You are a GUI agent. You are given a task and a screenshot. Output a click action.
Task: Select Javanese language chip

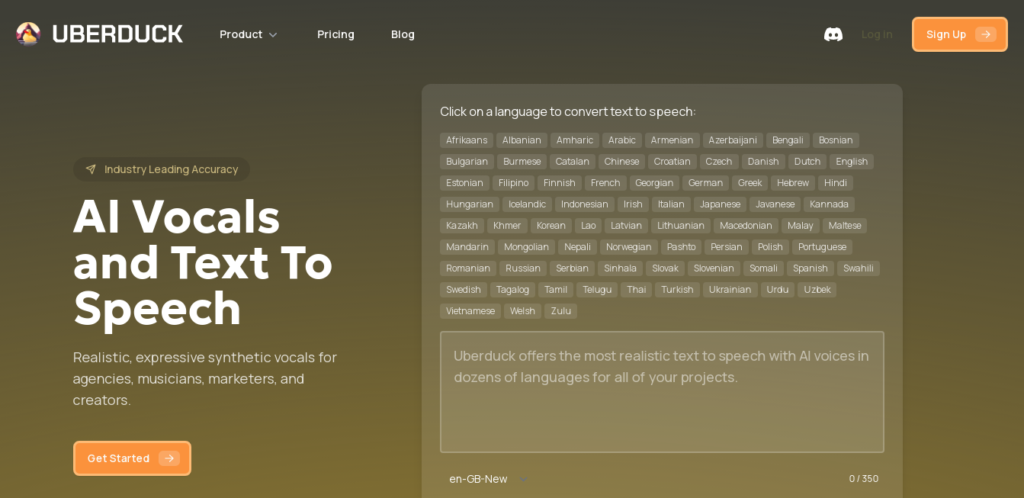click(775, 204)
